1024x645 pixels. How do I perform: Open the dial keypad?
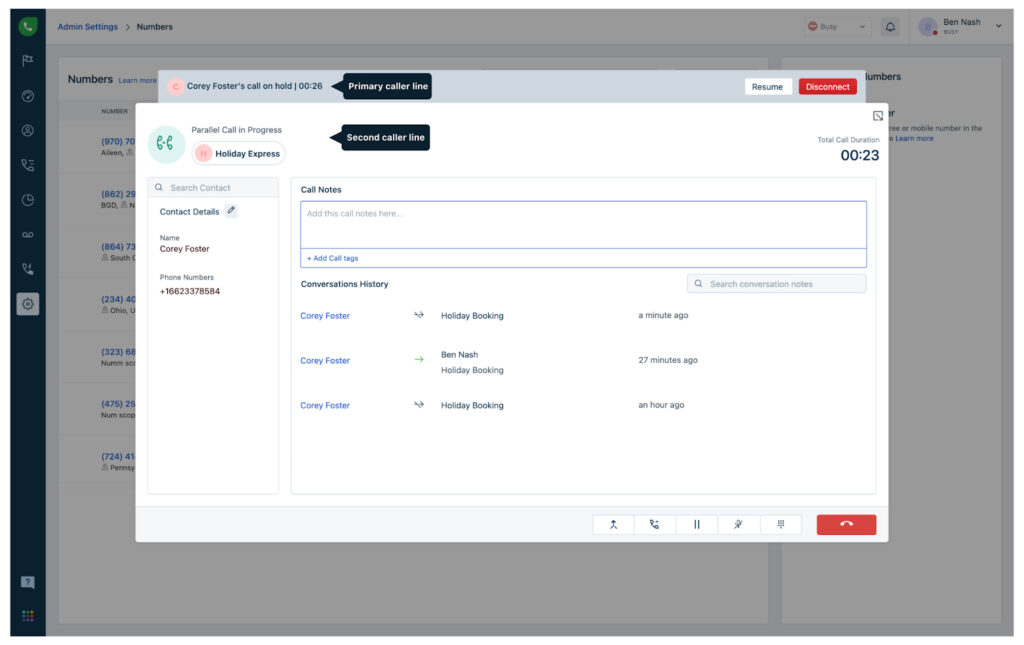pos(780,524)
